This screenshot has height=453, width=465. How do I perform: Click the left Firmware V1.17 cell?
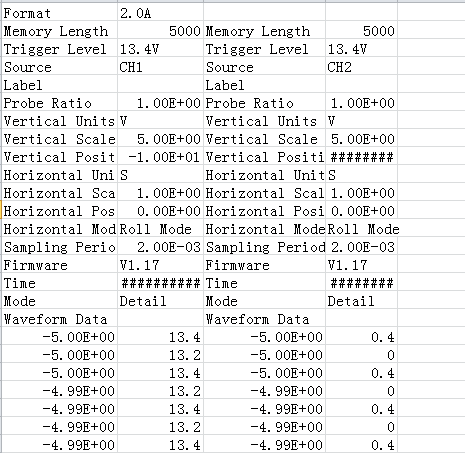click(x=160, y=265)
